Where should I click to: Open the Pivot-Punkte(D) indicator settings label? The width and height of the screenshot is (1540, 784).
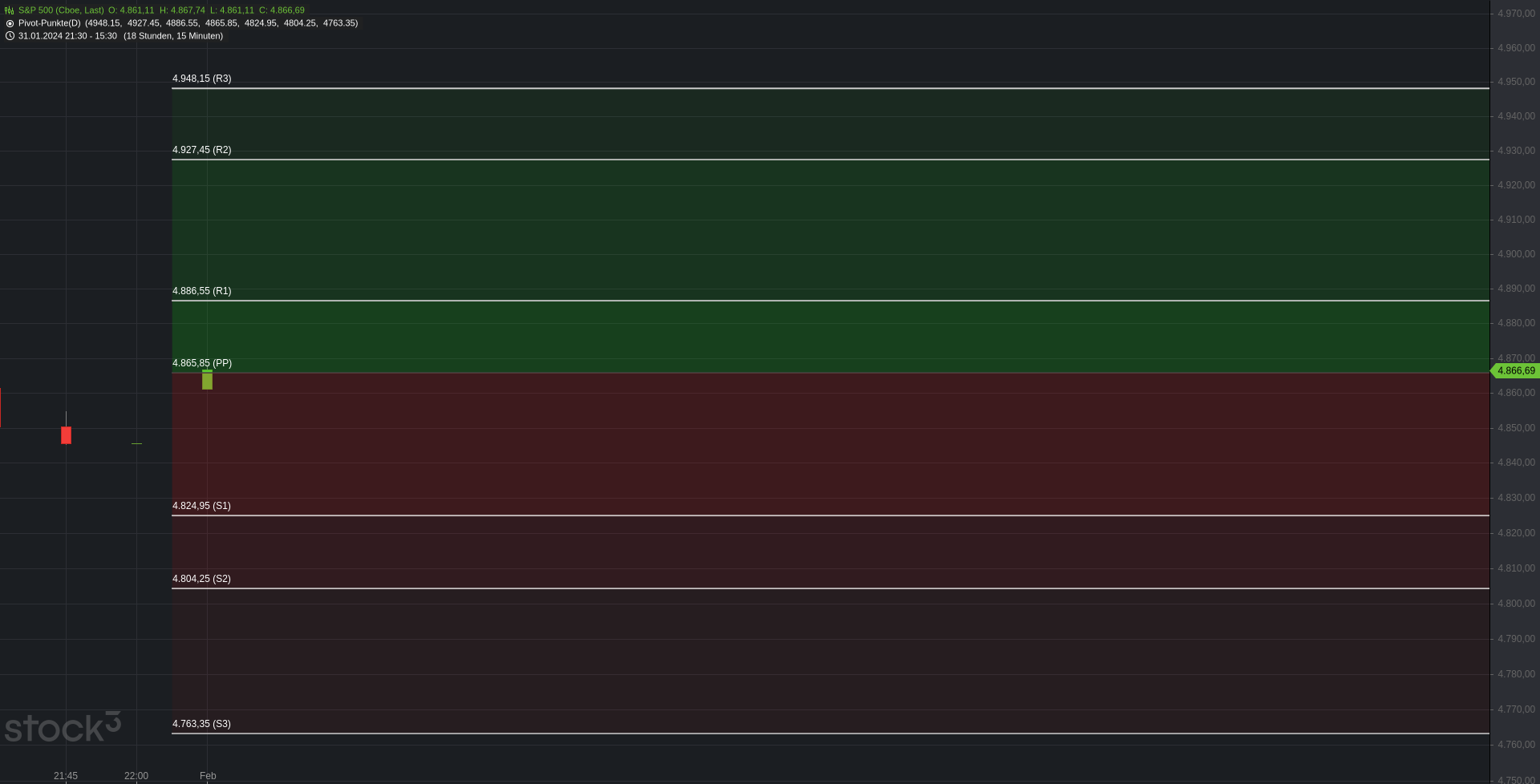[x=50, y=23]
